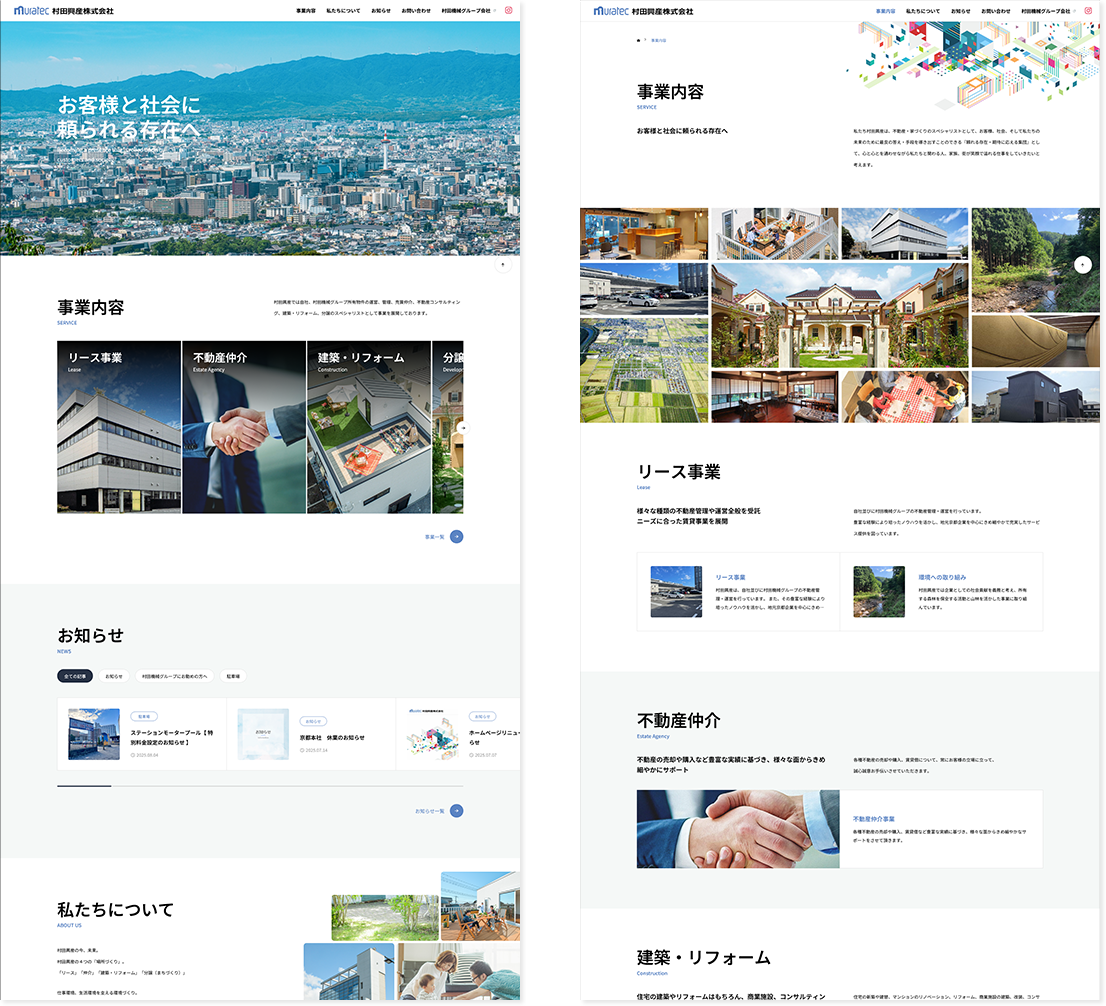Select the 全ての記事 news filter

(75, 676)
